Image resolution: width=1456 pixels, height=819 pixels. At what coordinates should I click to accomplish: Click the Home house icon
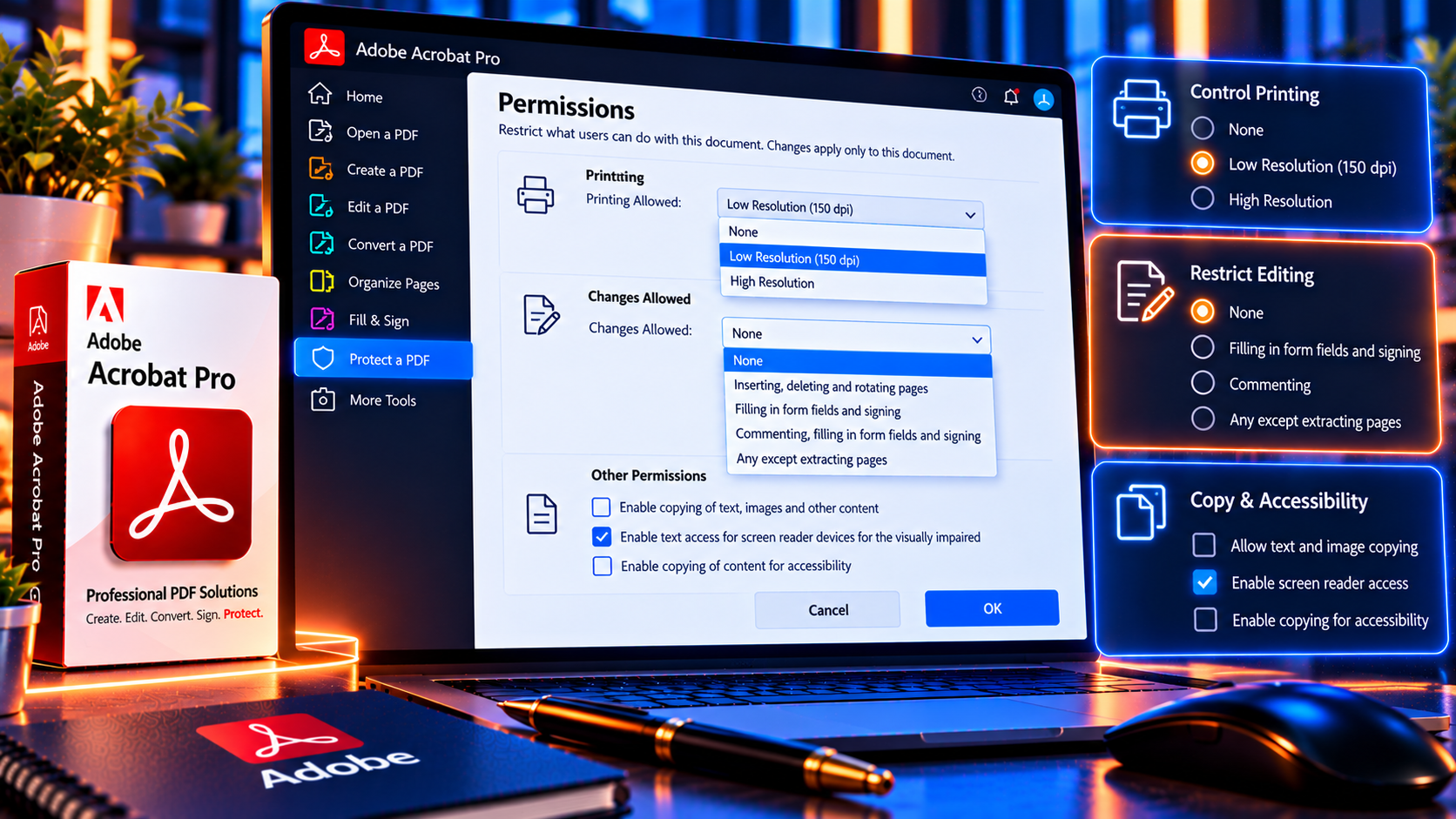pos(320,93)
